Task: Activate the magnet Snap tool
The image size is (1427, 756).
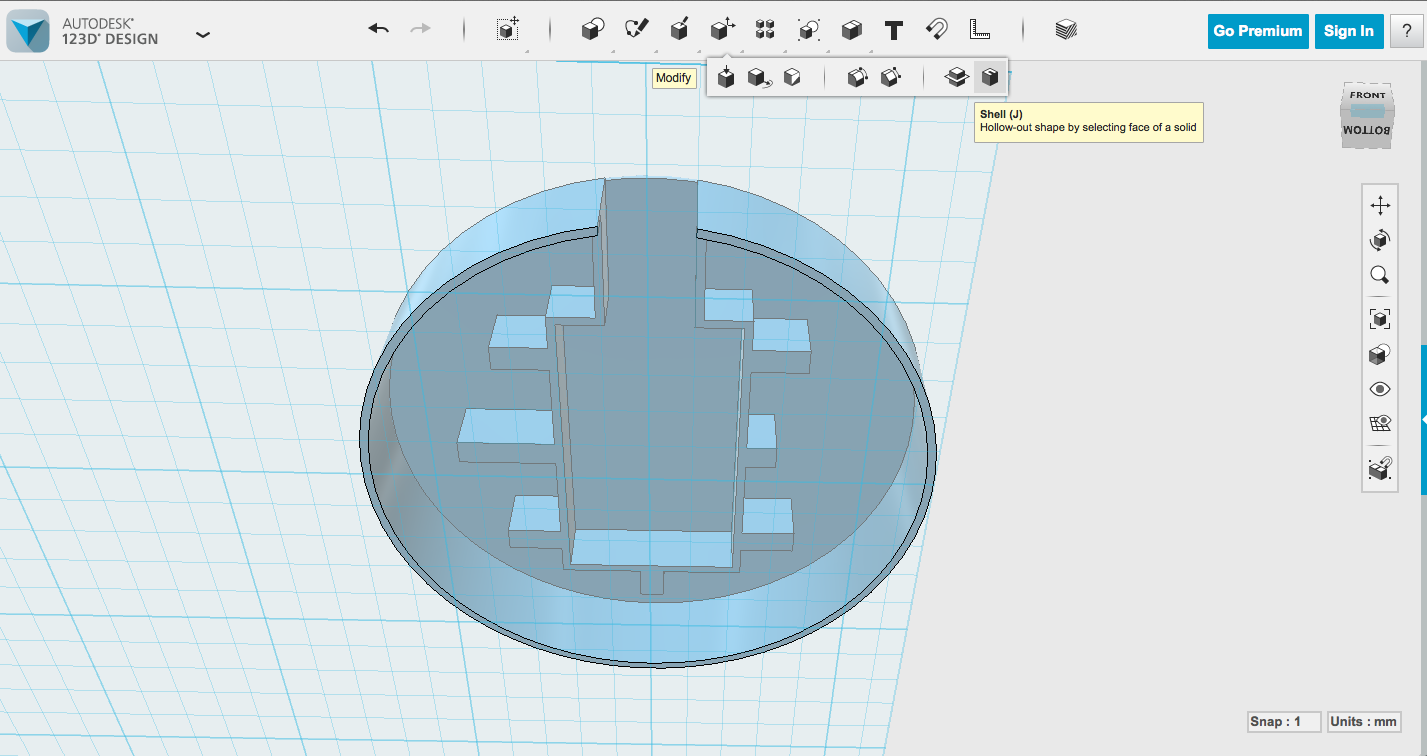Action: 936,30
